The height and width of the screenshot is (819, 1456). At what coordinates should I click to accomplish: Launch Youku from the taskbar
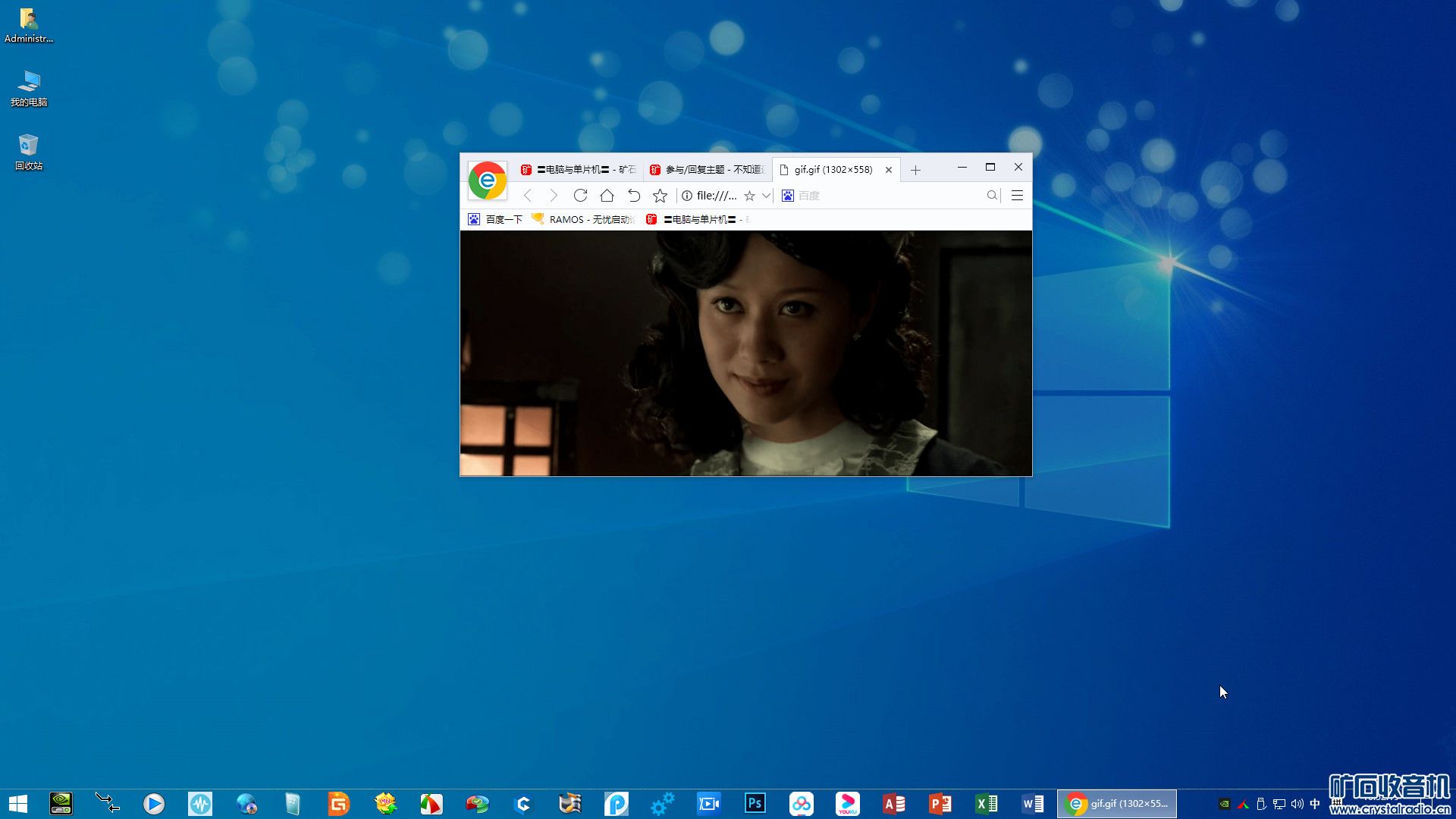pos(848,804)
